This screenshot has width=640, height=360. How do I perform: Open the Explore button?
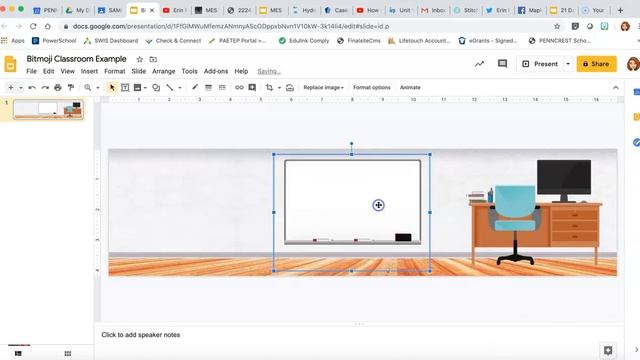tap(608, 350)
